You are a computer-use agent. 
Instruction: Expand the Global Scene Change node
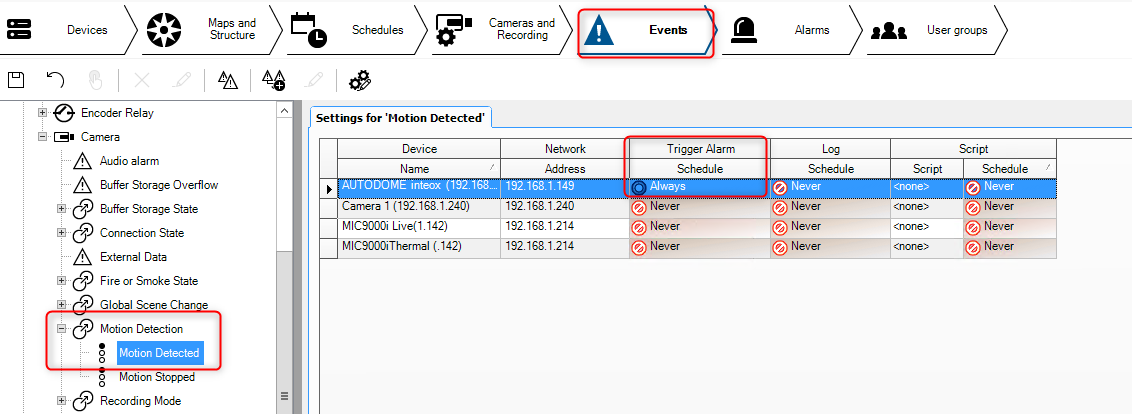pyautogui.click(x=62, y=304)
